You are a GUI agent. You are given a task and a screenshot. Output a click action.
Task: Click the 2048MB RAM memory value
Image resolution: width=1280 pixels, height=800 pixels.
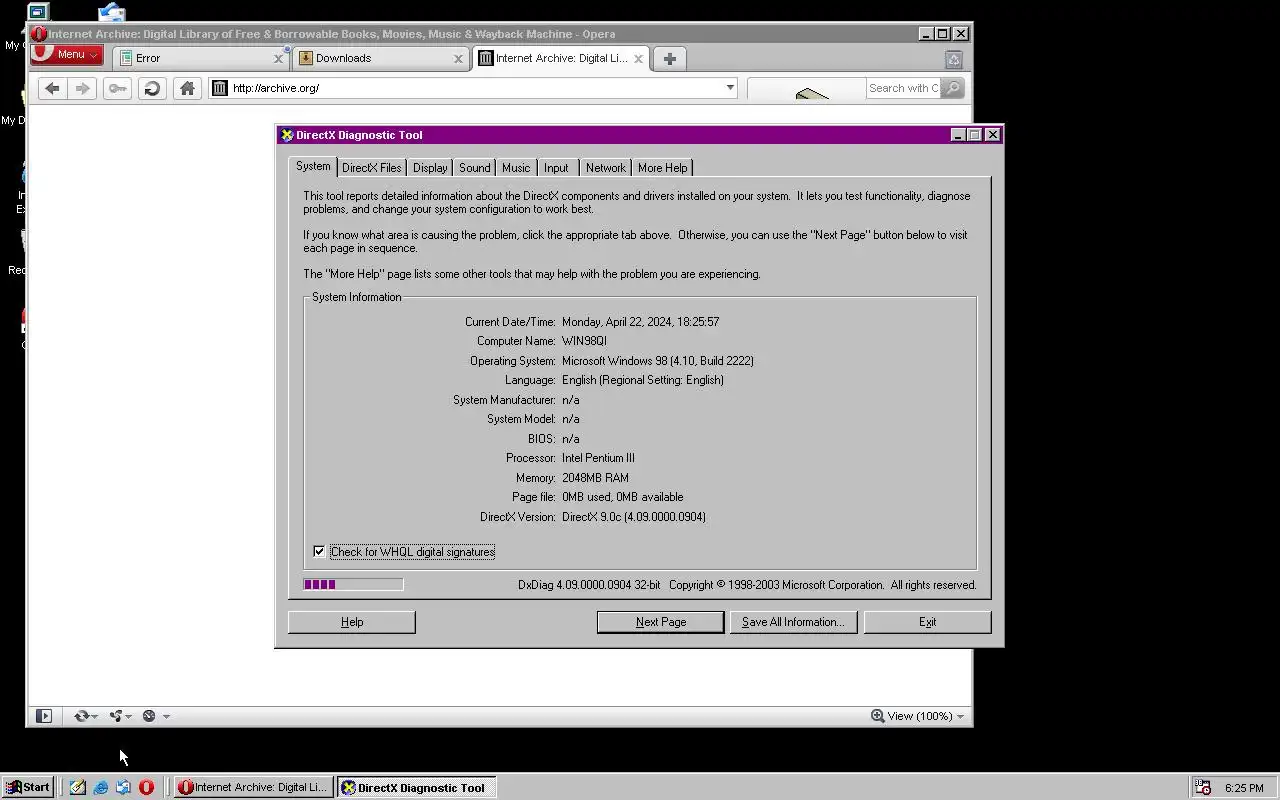[x=595, y=478]
